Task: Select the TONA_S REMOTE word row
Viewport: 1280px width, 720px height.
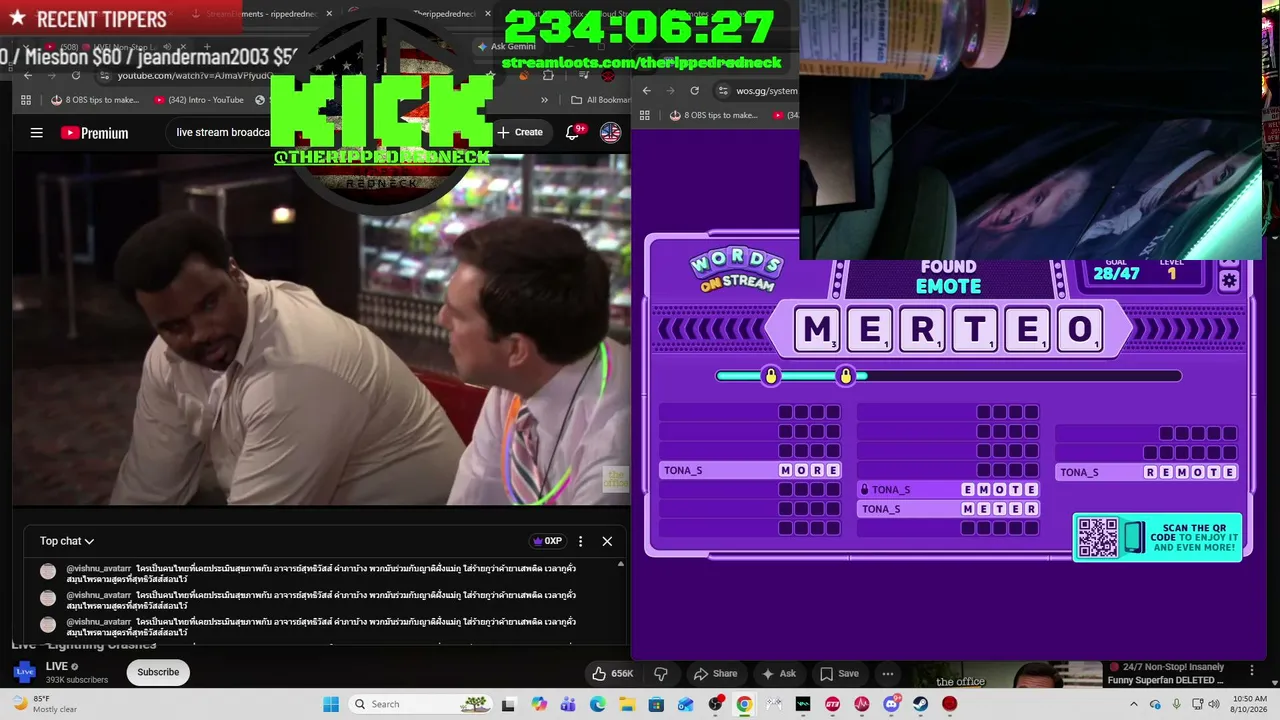Action: click(x=1147, y=472)
